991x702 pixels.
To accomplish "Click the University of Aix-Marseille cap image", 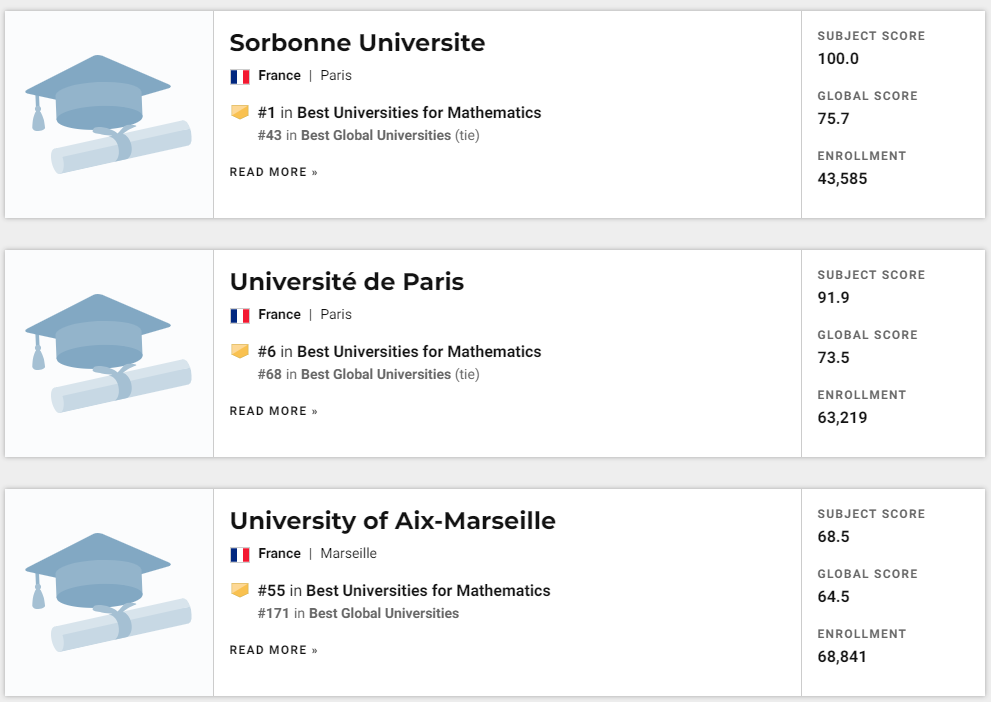I will click(108, 592).
